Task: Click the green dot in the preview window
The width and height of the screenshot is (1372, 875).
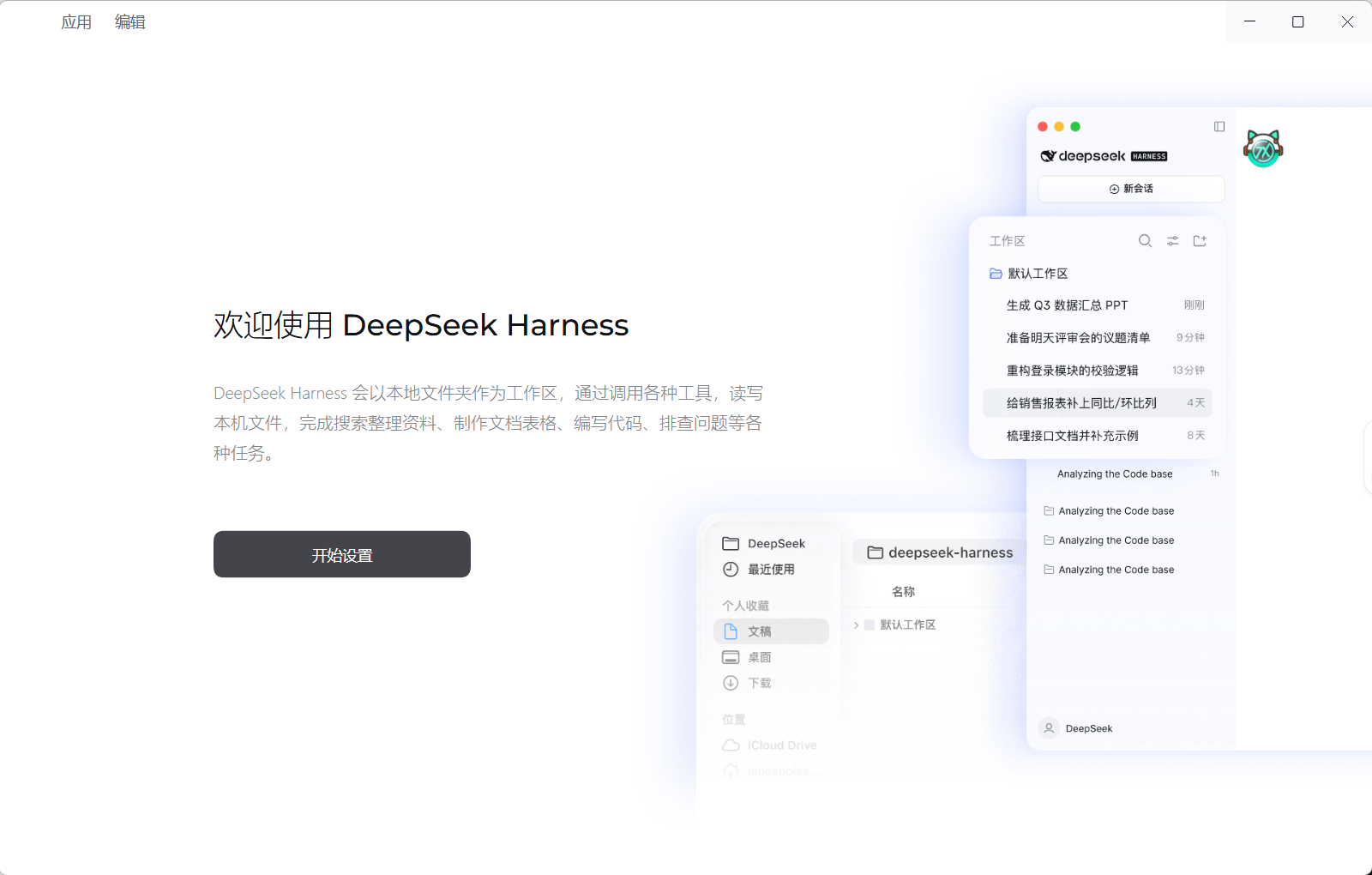Action: click(1075, 127)
